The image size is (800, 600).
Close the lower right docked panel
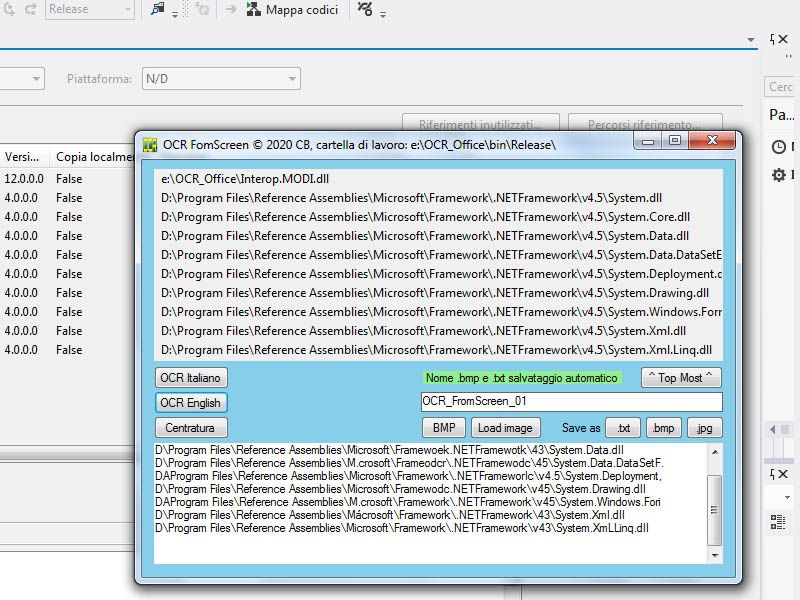[783, 474]
